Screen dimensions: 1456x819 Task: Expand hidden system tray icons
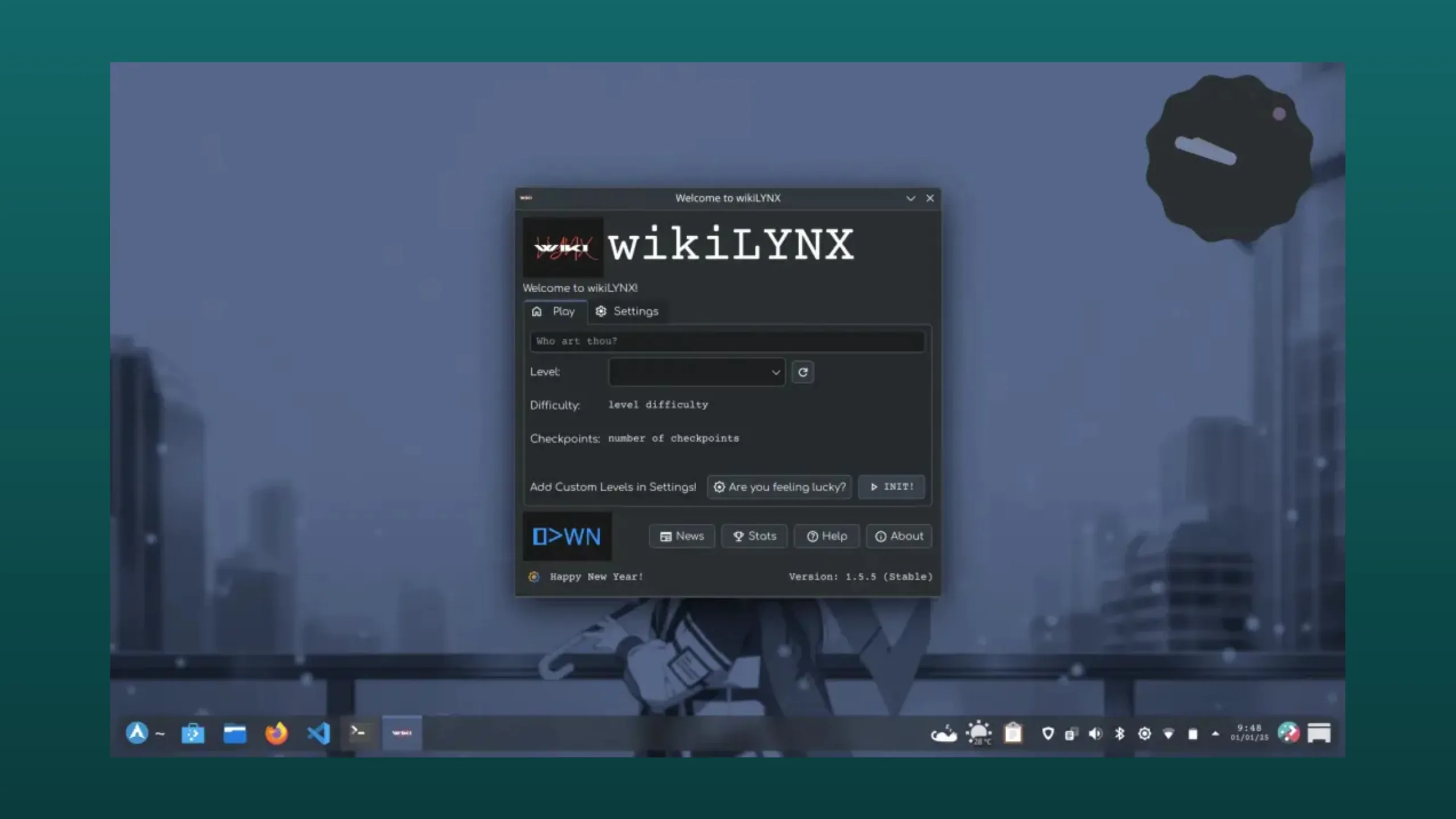tap(1215, 734)
